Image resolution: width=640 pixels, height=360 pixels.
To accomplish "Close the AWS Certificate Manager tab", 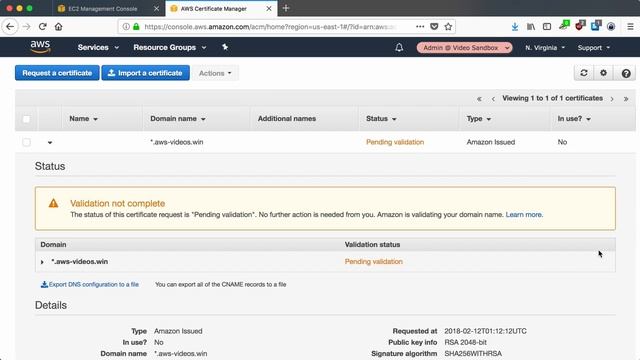I will click(269, 9).
